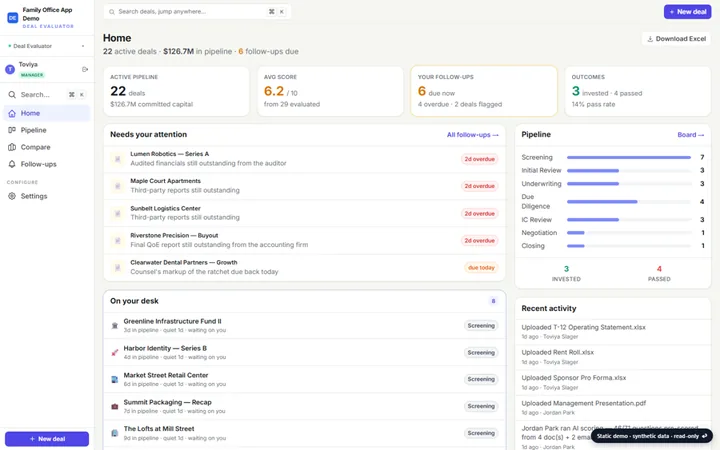Click the Follow-ups bell icon
The height and width of the screenshot is (450, 720).
[x=12, y=164]
